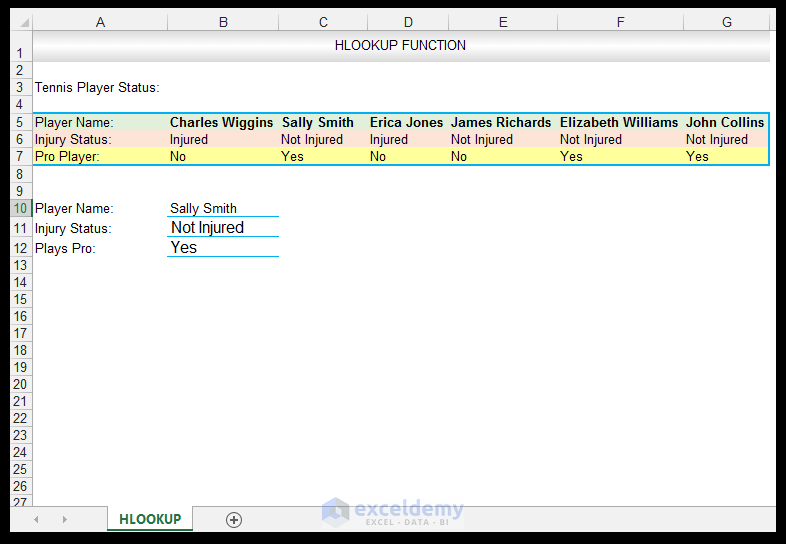Click the previous sheet navigation arrow

tap(36, 519)
